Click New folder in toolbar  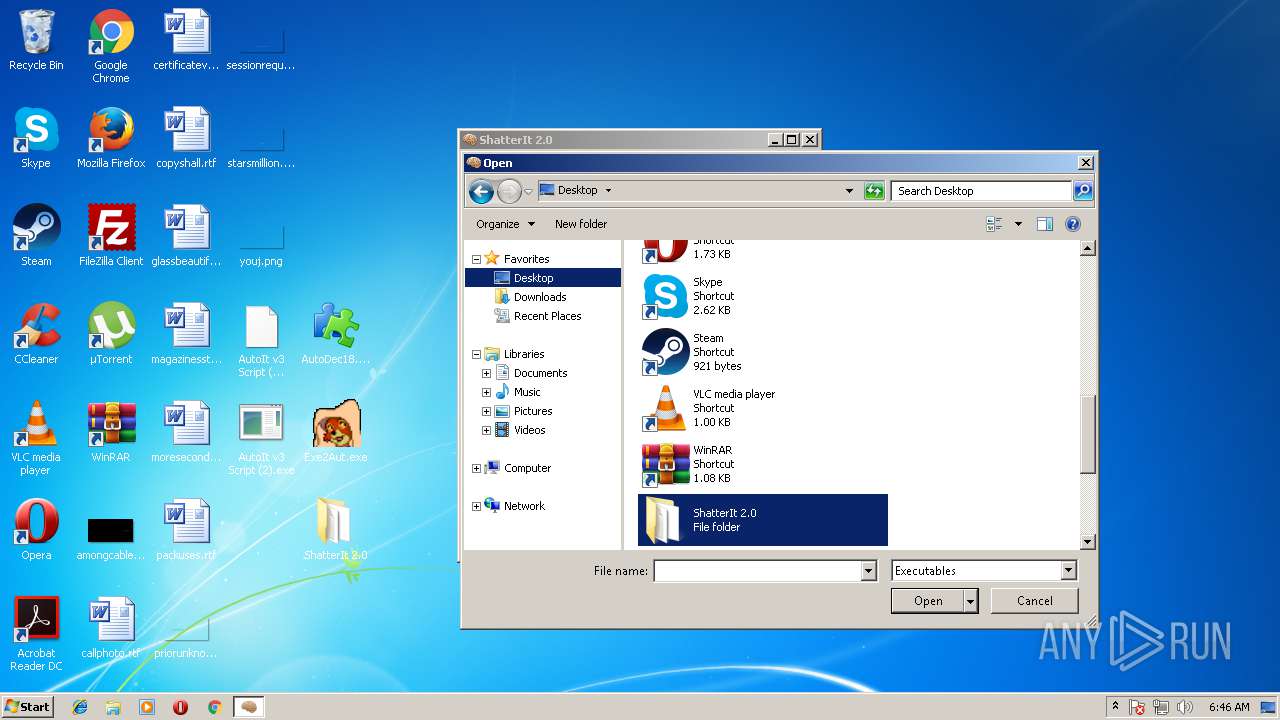click(581, 224)
